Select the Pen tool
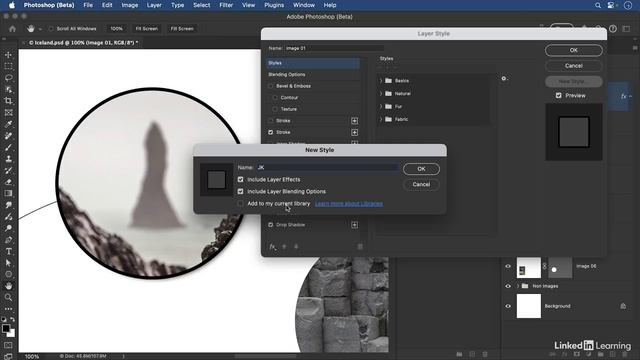This screenshot has width=640, height=360. (8, 240)
